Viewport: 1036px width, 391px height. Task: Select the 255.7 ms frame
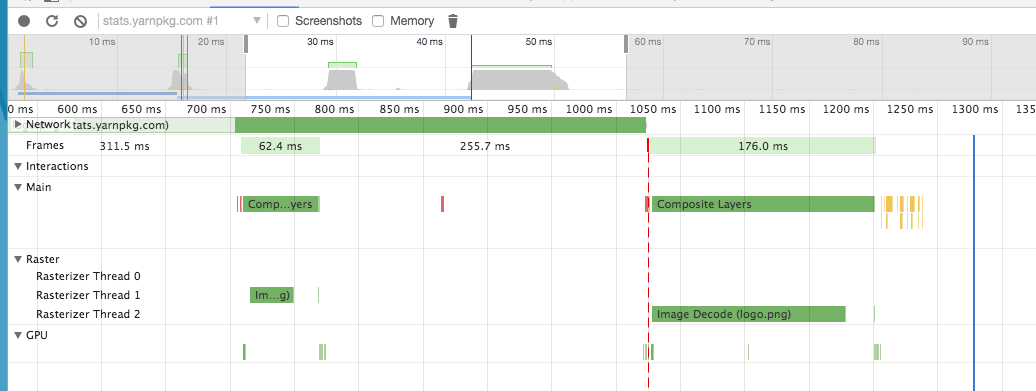[484, 146]
